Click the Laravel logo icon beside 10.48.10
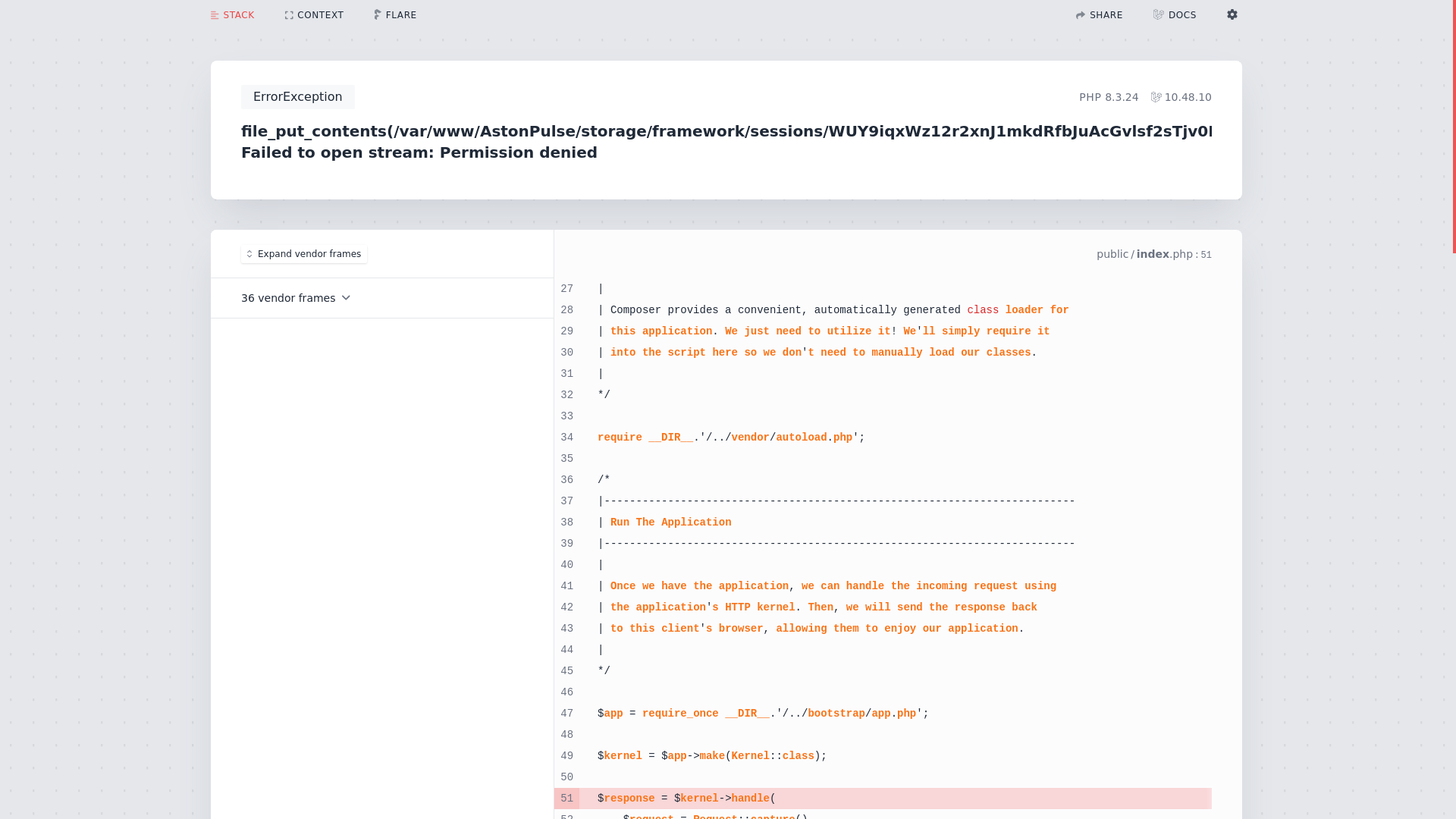Viewport: 1456px width, 819px height. (x=1156, y=97)
